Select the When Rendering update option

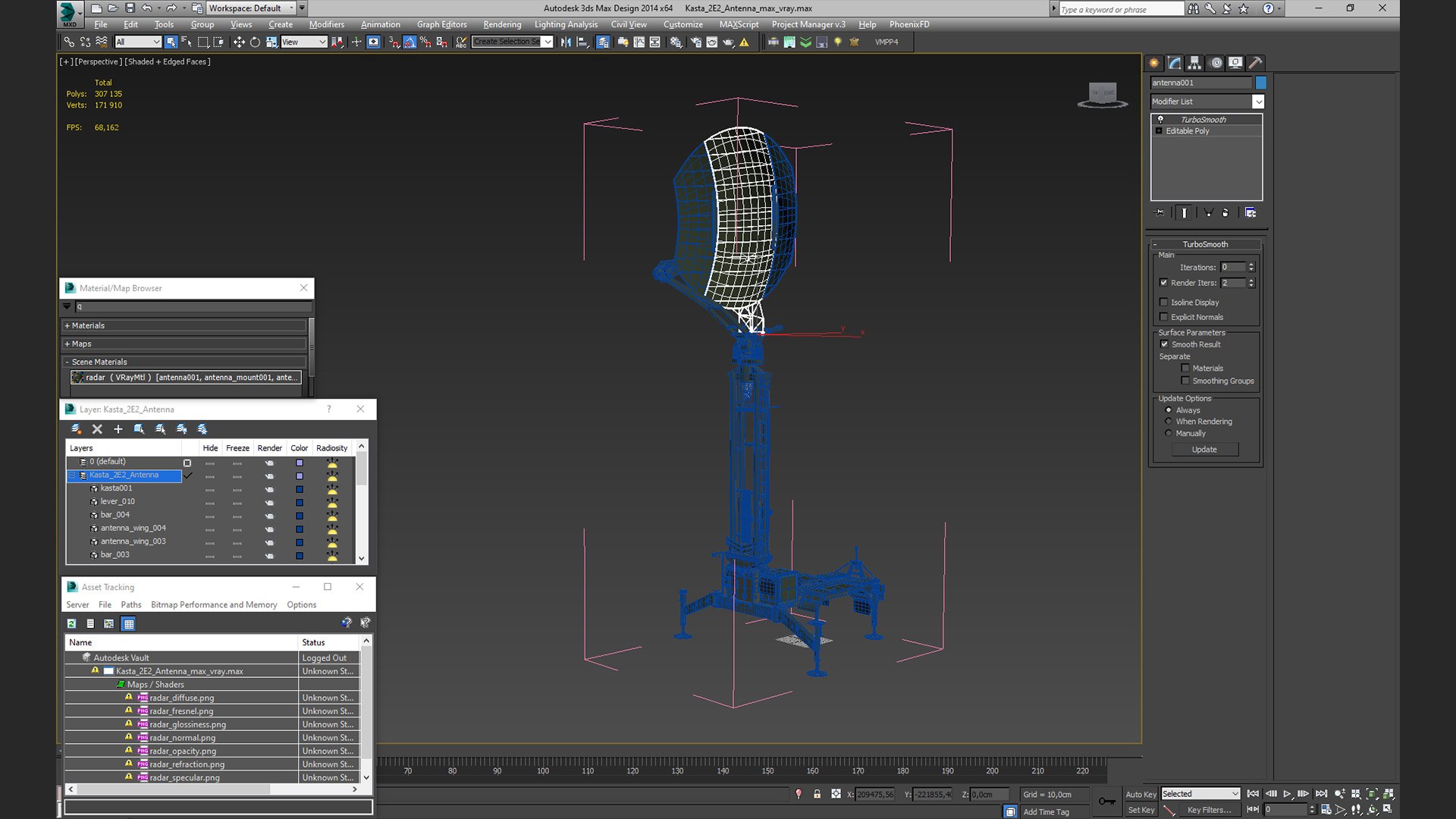[1169, 422]
